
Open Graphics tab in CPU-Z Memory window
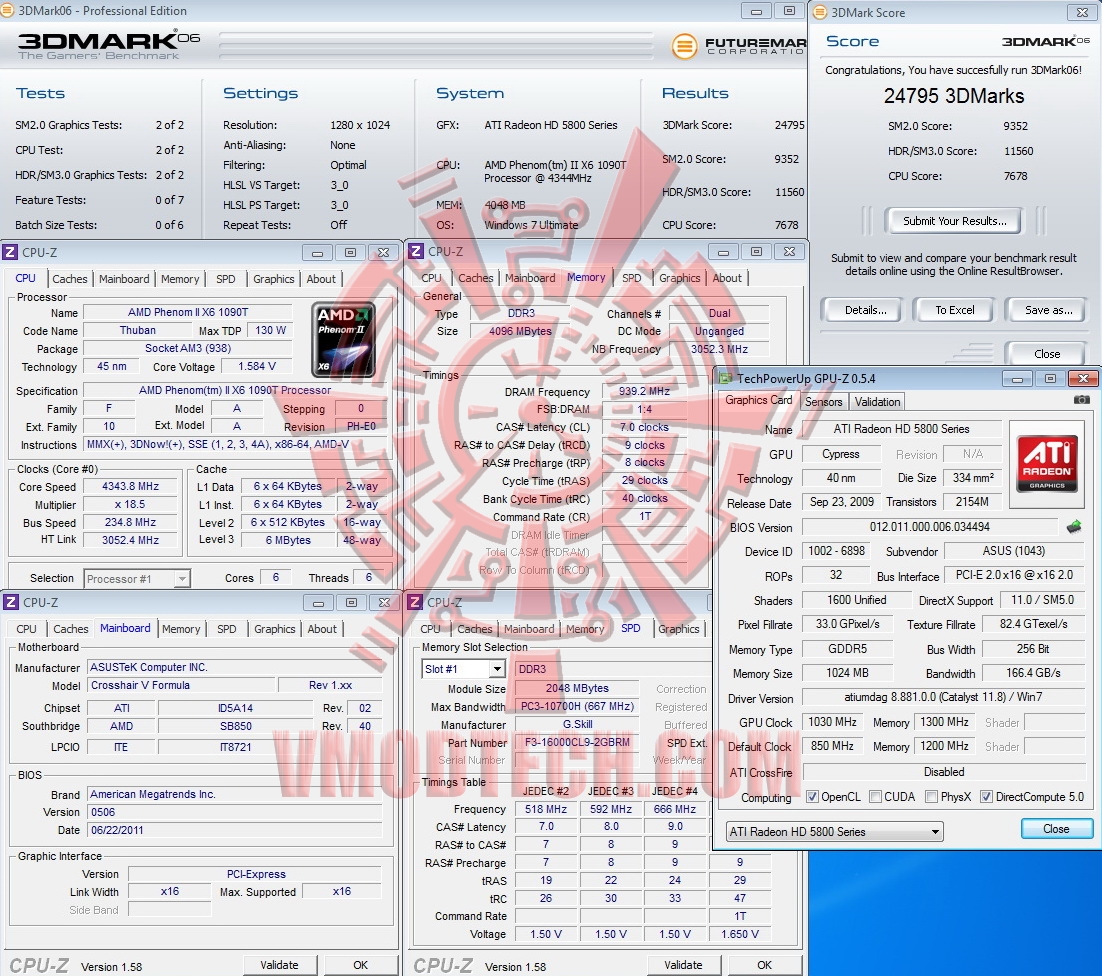pos(680,278)
